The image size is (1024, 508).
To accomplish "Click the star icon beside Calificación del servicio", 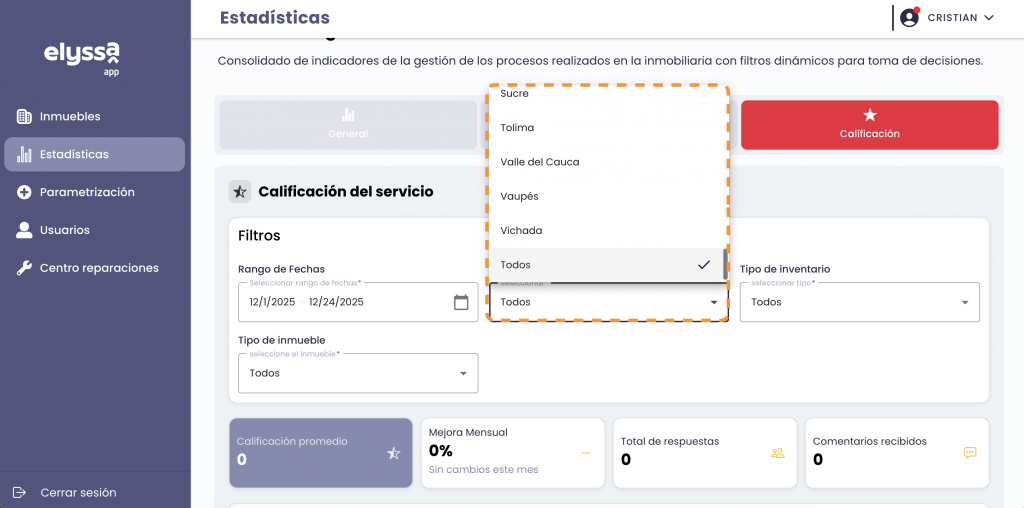I will [240, 191].
